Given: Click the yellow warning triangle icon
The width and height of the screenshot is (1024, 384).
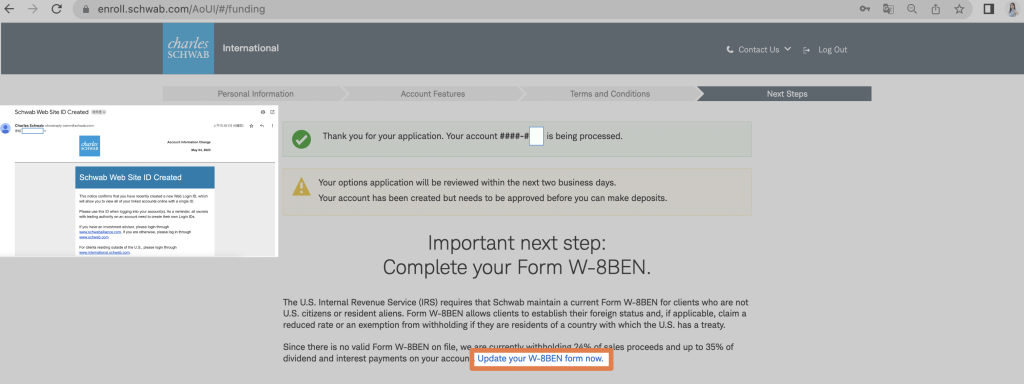Looking at the screenshot, I should coord(301,187).
